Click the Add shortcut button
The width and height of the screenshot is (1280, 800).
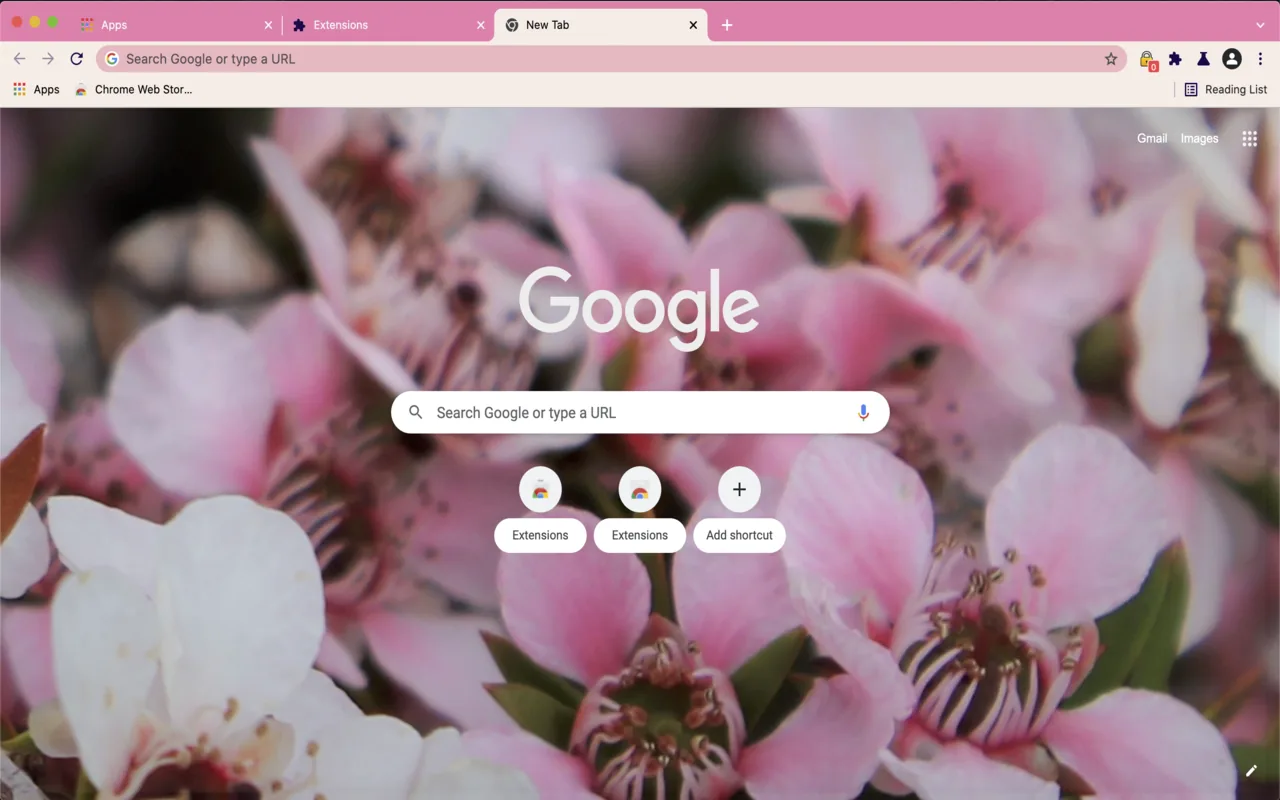pyautogui.click(x=739, y=508)
